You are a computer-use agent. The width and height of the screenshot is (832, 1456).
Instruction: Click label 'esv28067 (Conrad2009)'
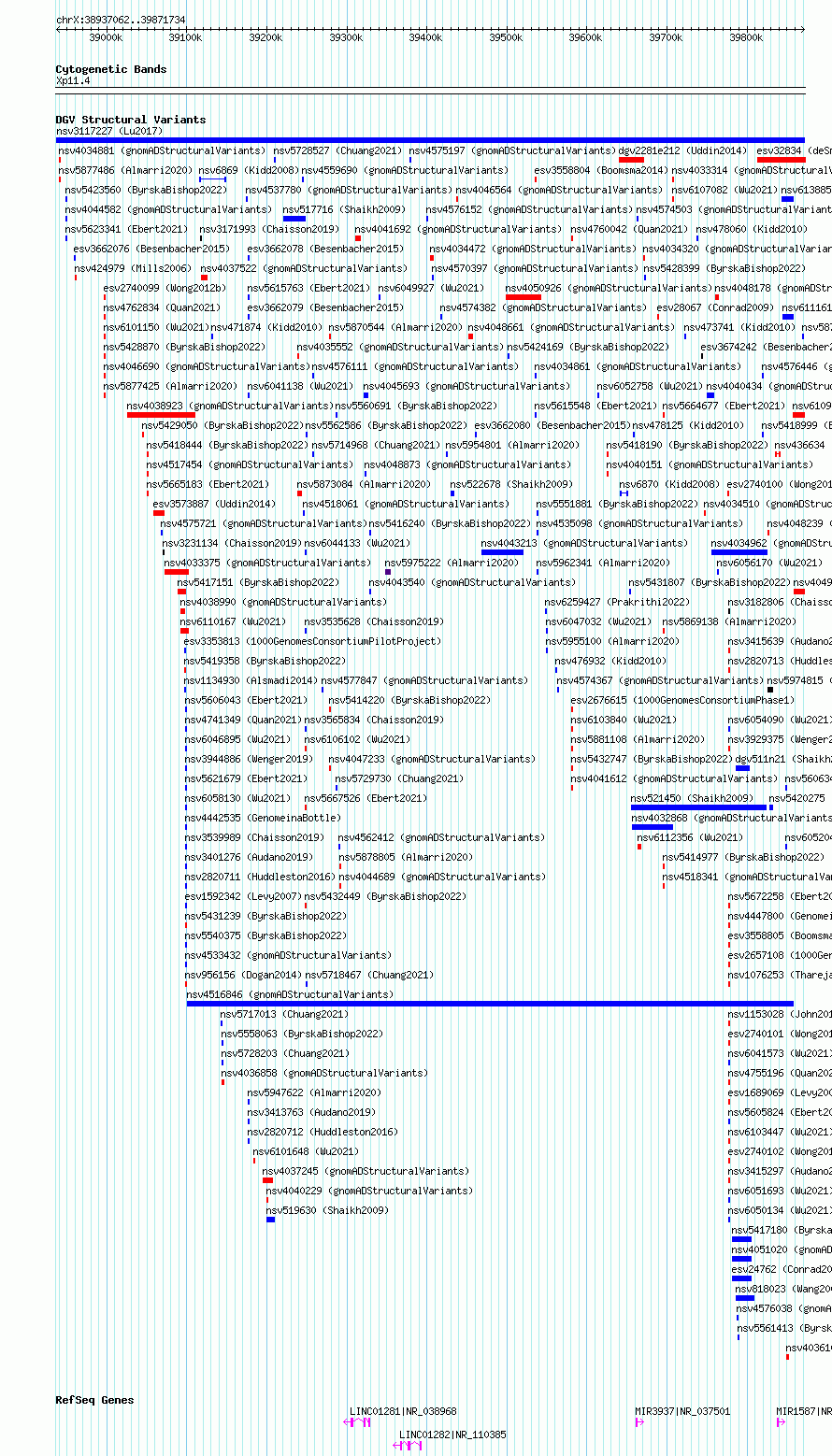click(715, 307)
